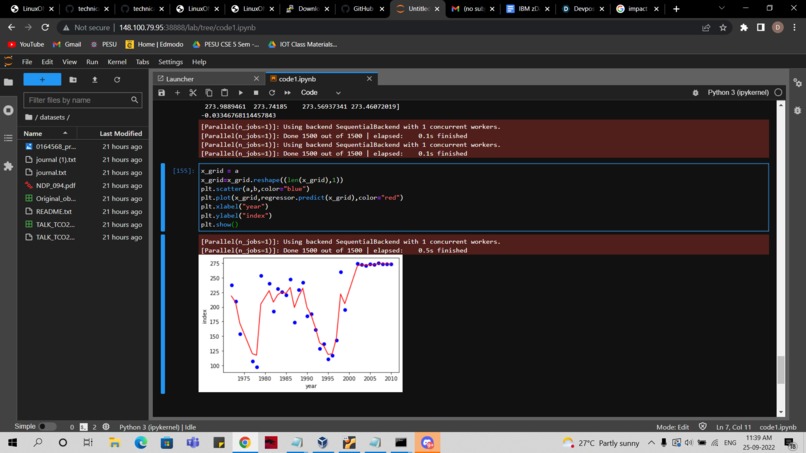
Task: Bookmark this page with the star icon
Action: (723, 28)
